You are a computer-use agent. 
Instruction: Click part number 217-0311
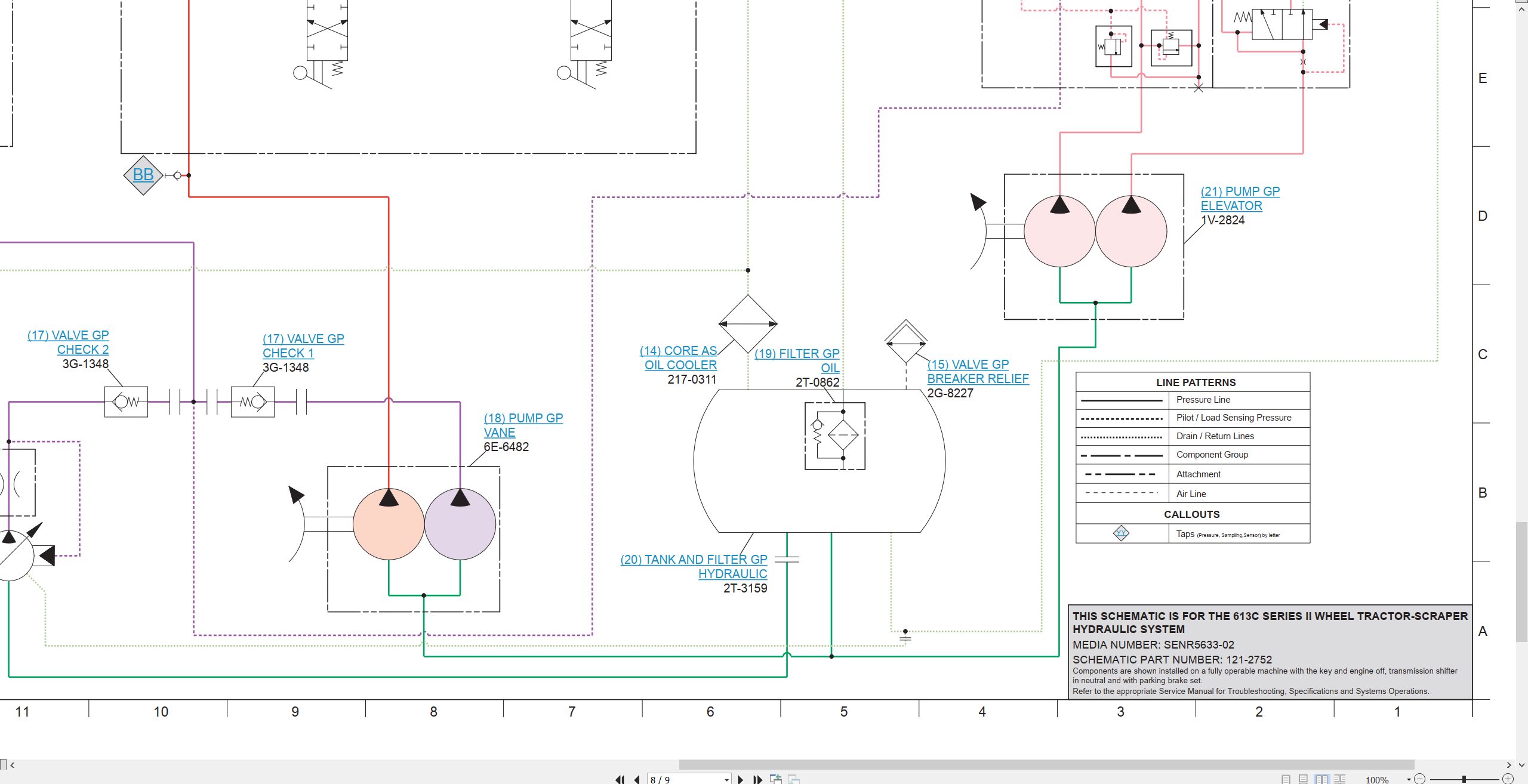[x=692, y=379]
